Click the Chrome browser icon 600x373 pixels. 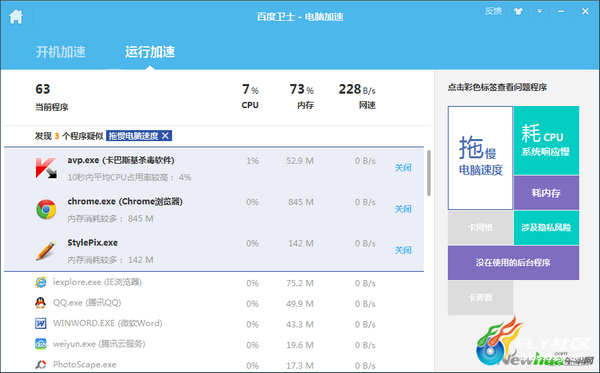pos(46,209)
